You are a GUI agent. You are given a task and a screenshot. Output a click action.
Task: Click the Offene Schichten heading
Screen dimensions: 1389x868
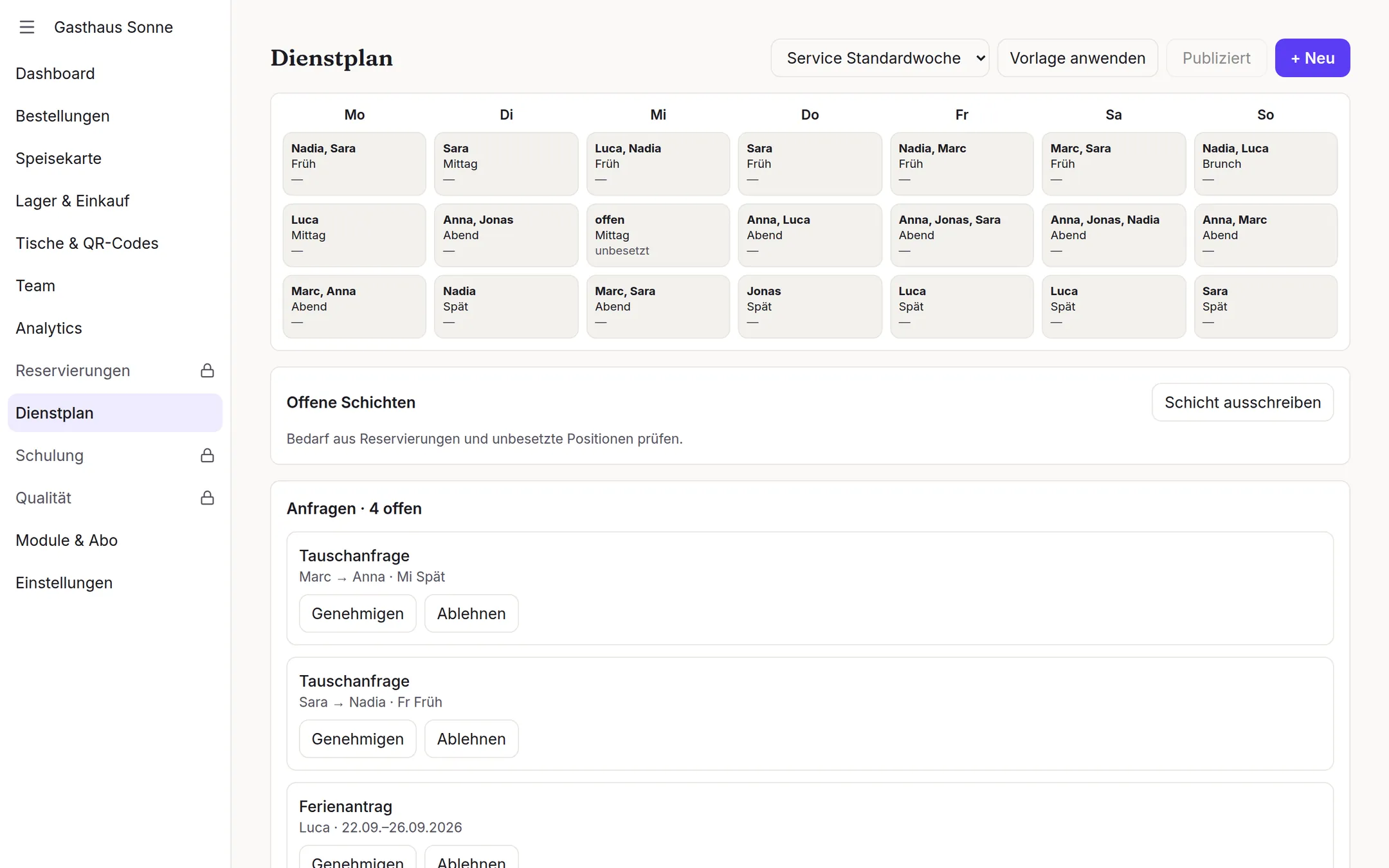pos(351,402)
